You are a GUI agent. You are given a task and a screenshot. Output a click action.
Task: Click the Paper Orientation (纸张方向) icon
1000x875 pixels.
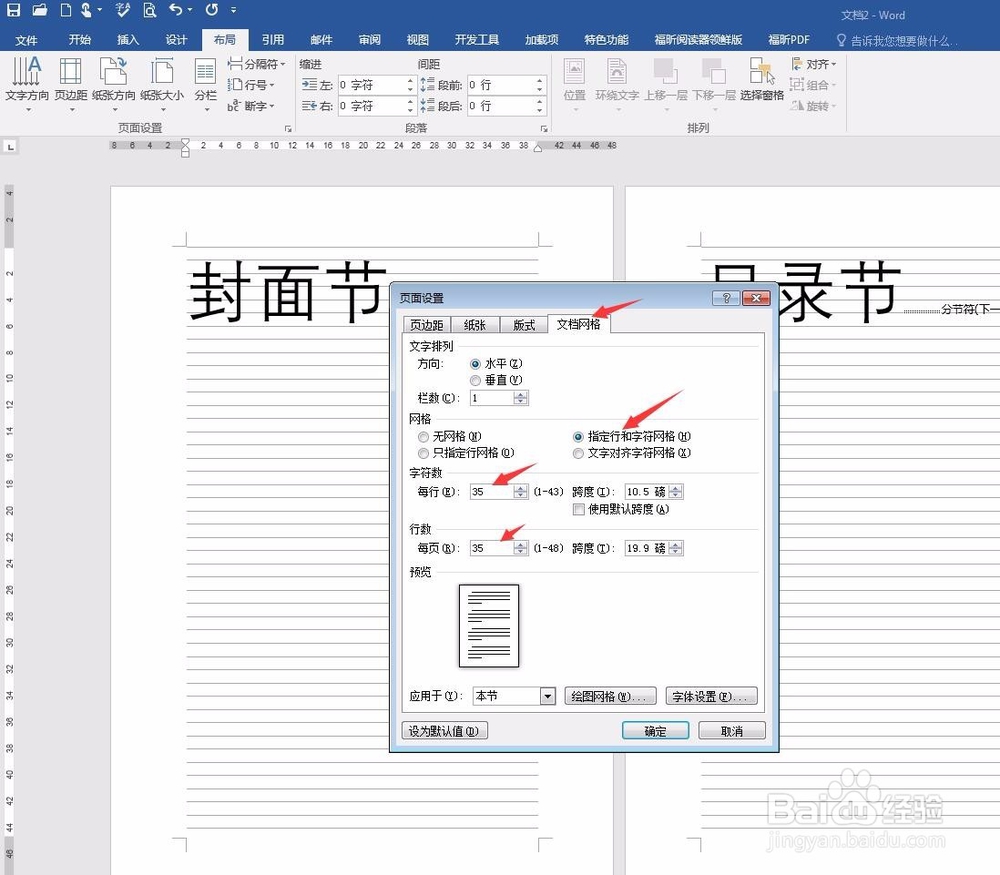(113, 85)
